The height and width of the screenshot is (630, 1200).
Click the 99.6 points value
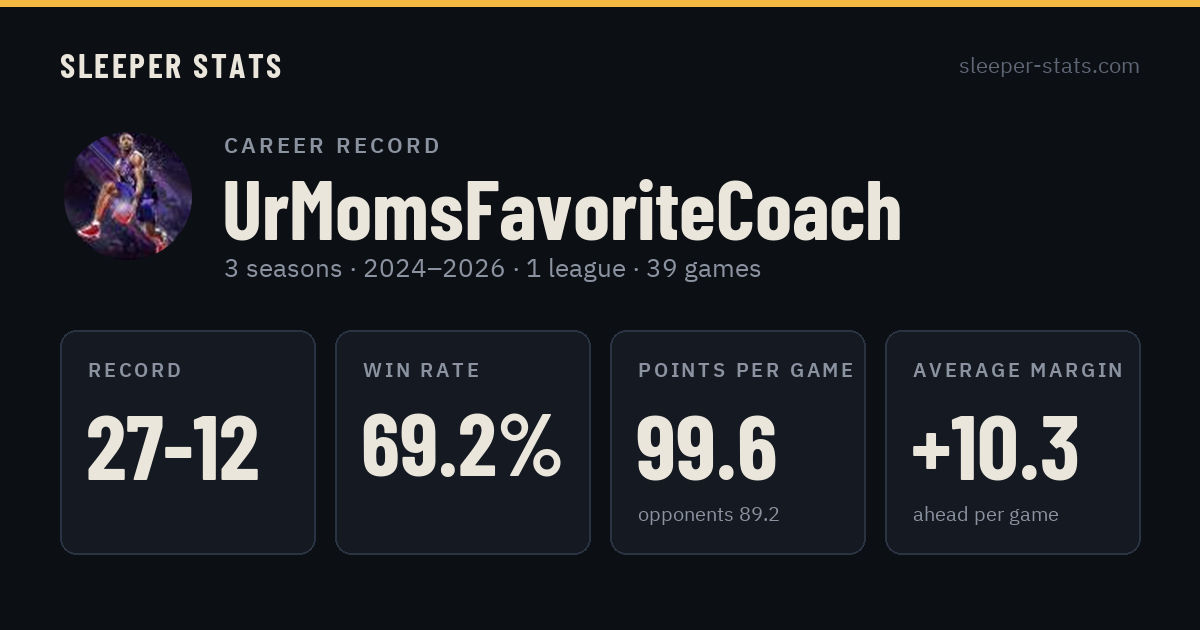tap(706, 449)
